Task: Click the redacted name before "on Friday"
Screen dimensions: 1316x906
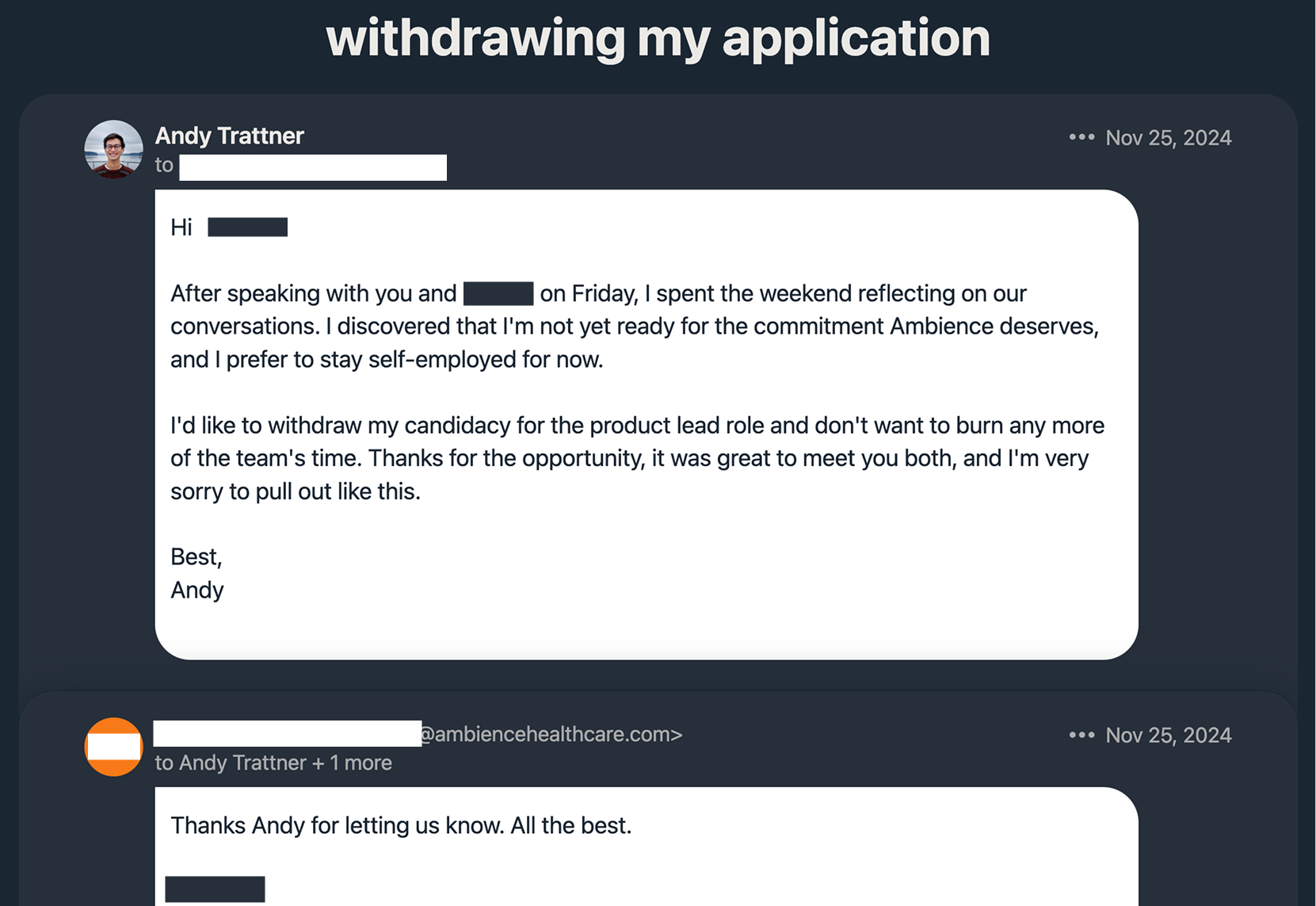Action: (498, 293)
